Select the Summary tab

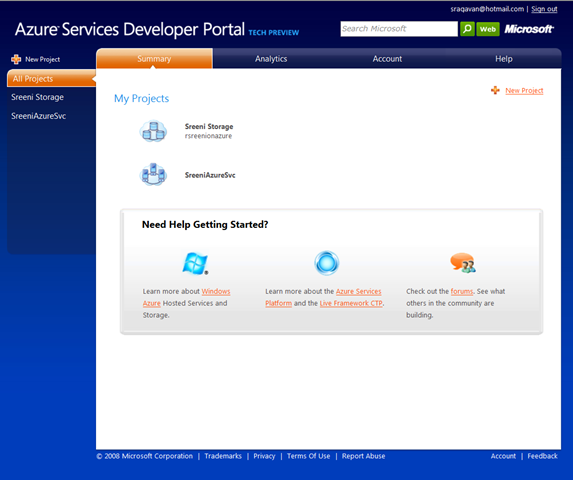(x=154, y=58)
